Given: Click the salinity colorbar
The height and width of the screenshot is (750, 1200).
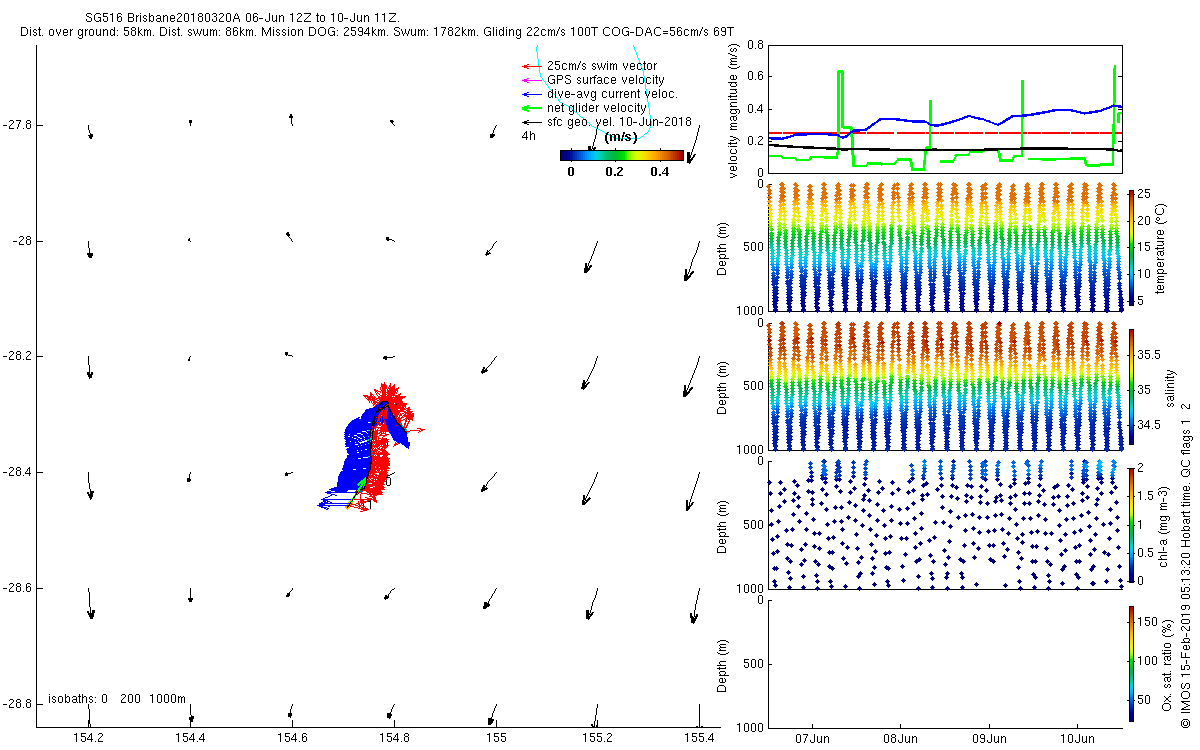Looking at the screenshot, I should [1131, 386].
